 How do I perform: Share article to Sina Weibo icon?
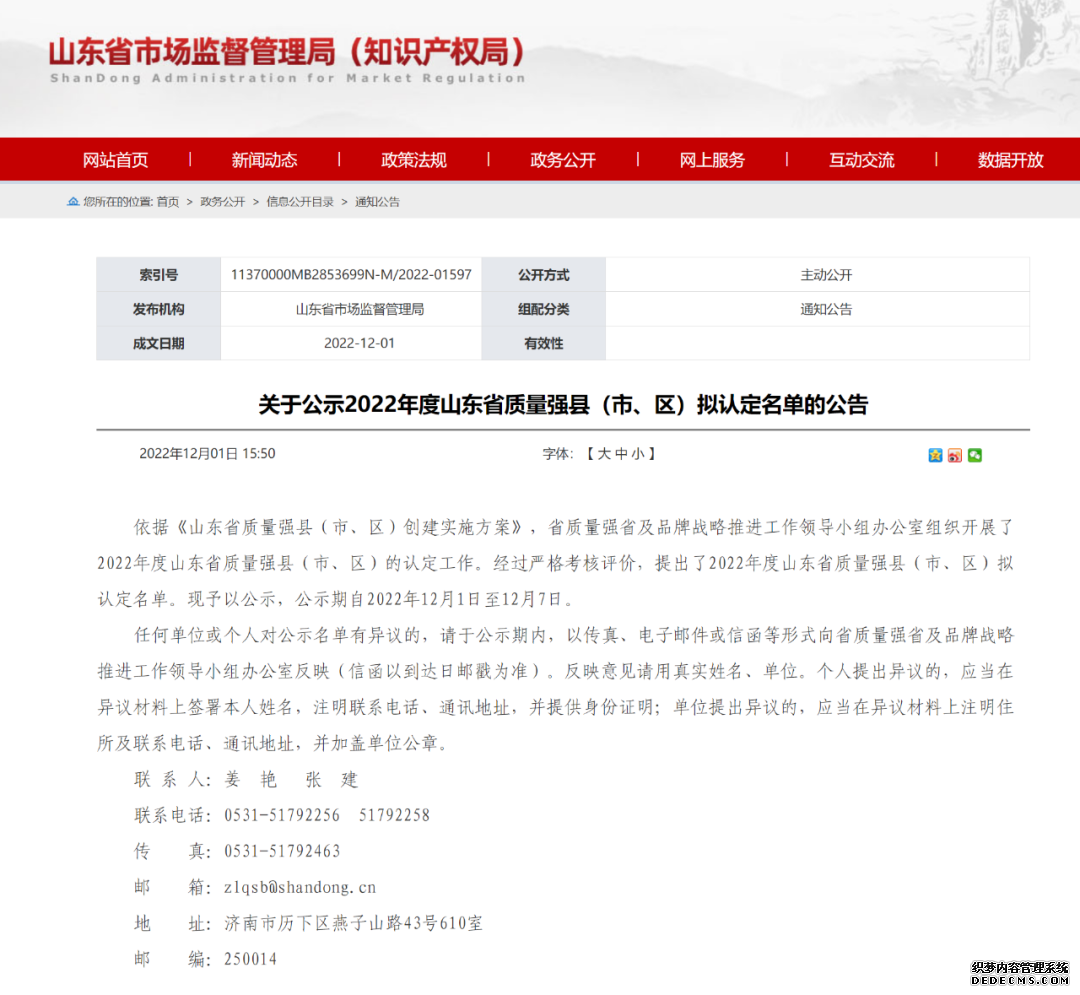click(955, 455)
